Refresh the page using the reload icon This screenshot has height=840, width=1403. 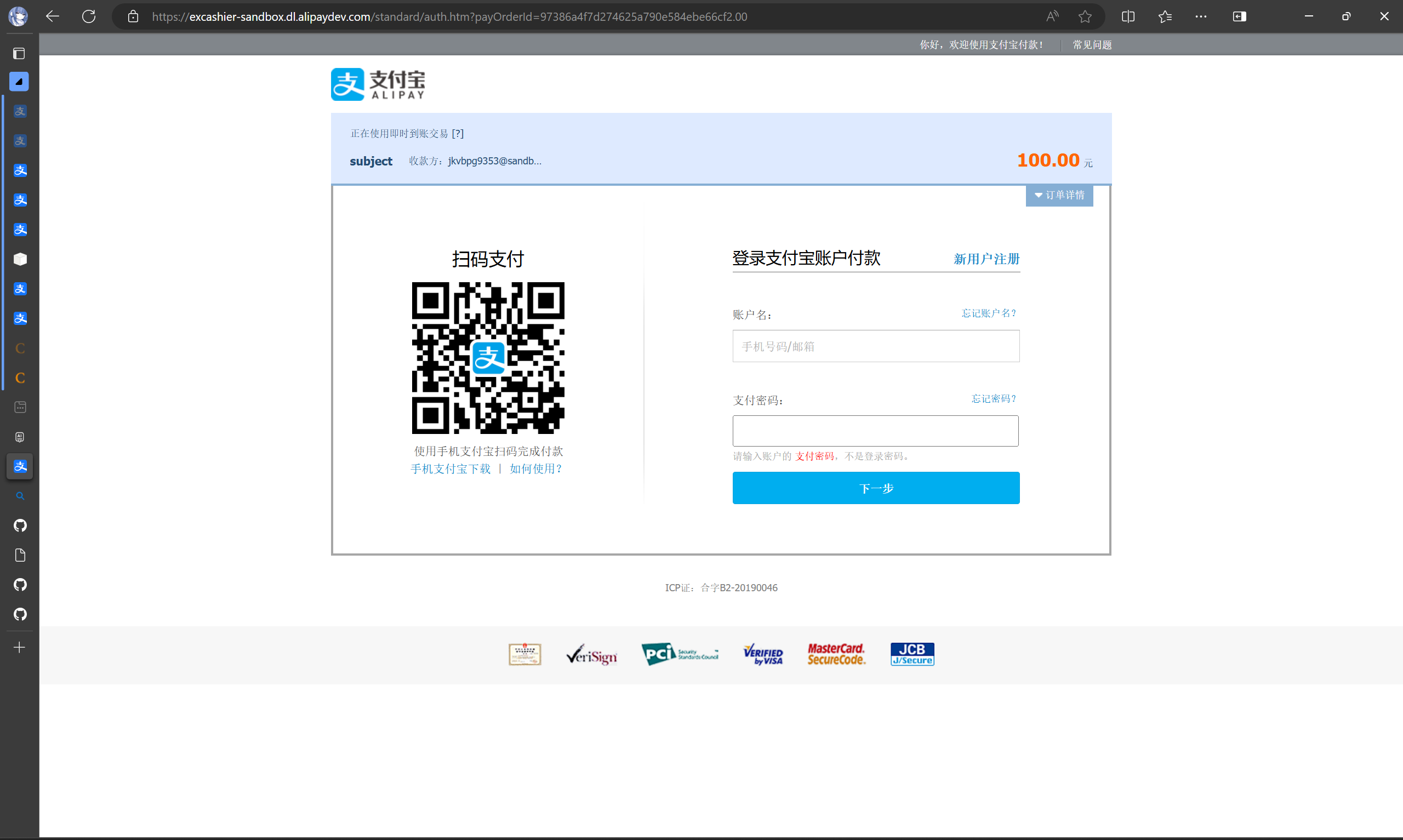[x=89, y=16]
